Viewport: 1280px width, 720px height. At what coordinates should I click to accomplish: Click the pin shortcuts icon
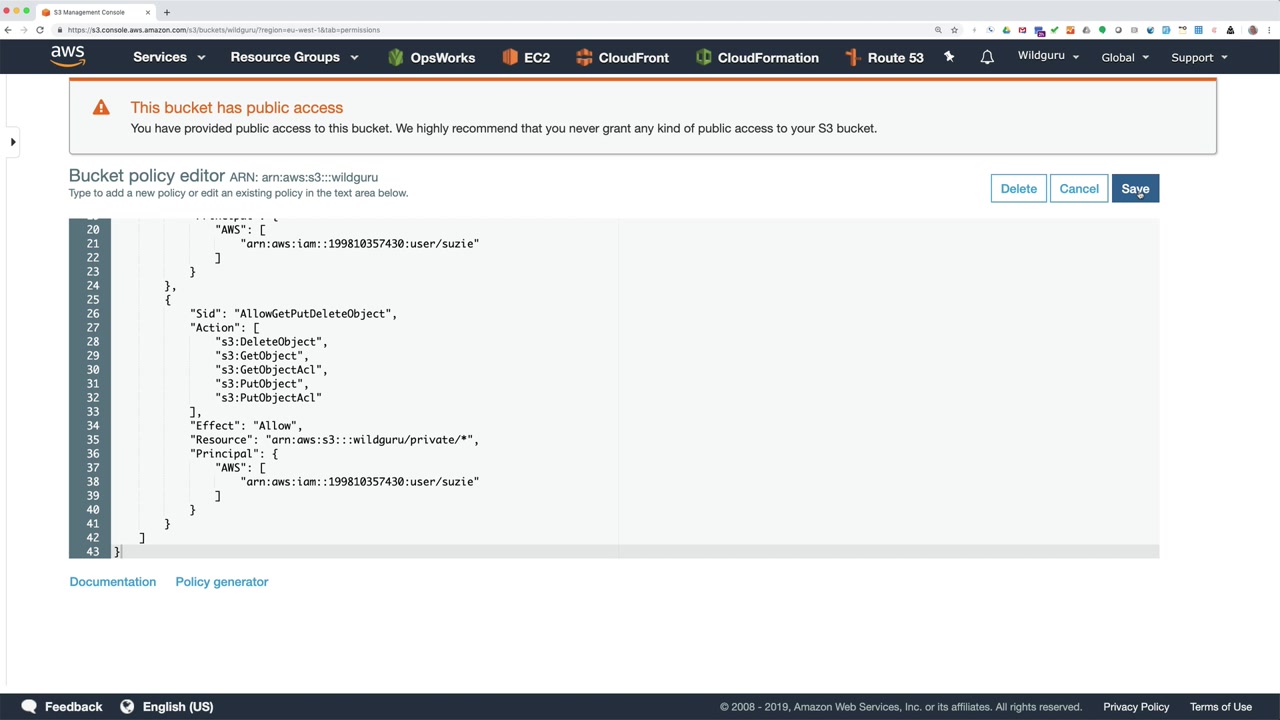949,57
